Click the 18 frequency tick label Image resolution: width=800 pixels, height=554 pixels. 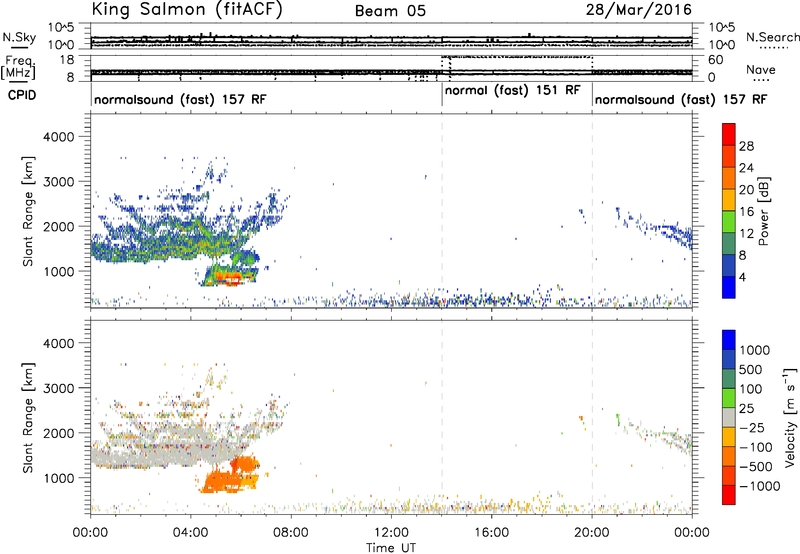pos(66,60)
